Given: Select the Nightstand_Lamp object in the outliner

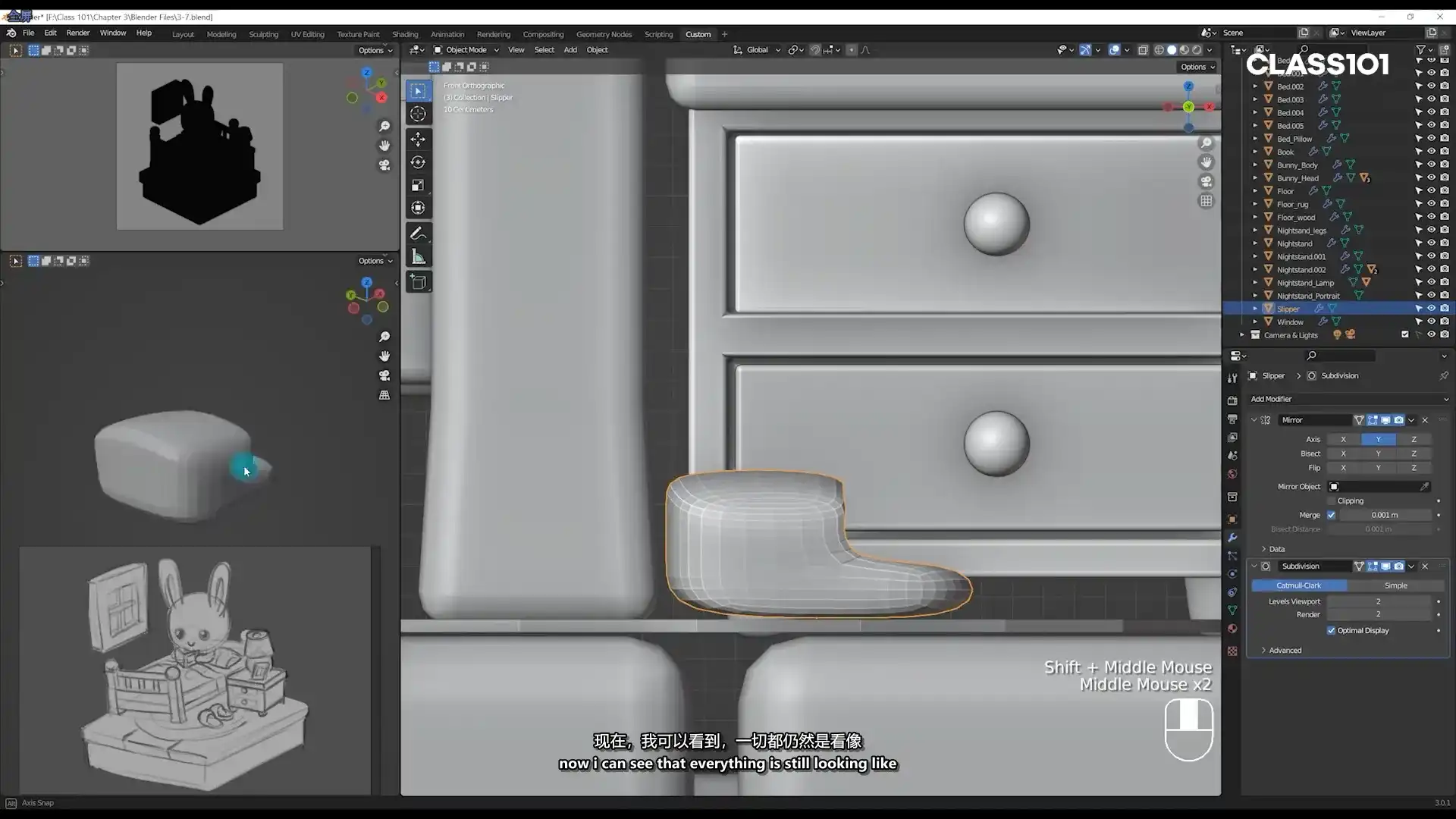Looking at the screenshot, I should click(1306, 282).
